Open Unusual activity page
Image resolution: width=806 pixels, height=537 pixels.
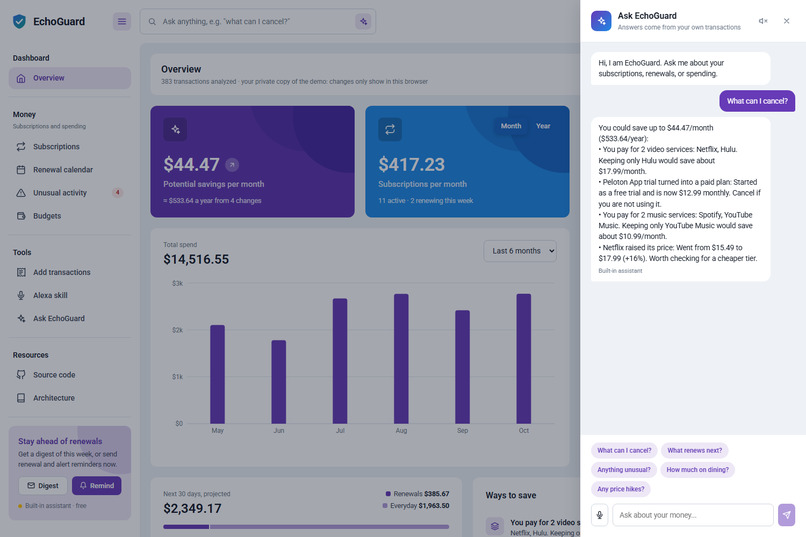(x=70, y=193)
